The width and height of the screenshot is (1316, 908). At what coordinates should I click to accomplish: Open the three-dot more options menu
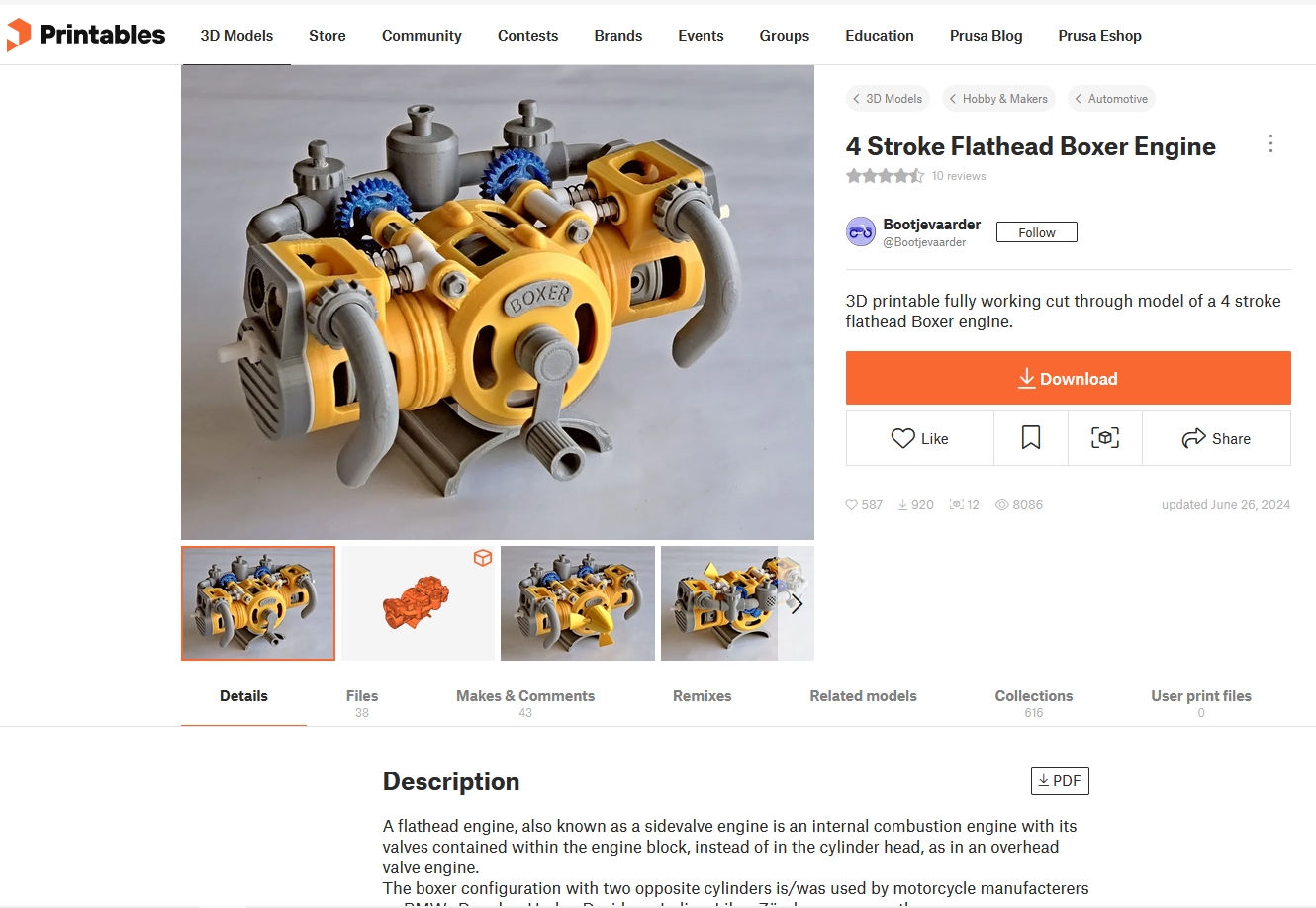(1270, 144)
